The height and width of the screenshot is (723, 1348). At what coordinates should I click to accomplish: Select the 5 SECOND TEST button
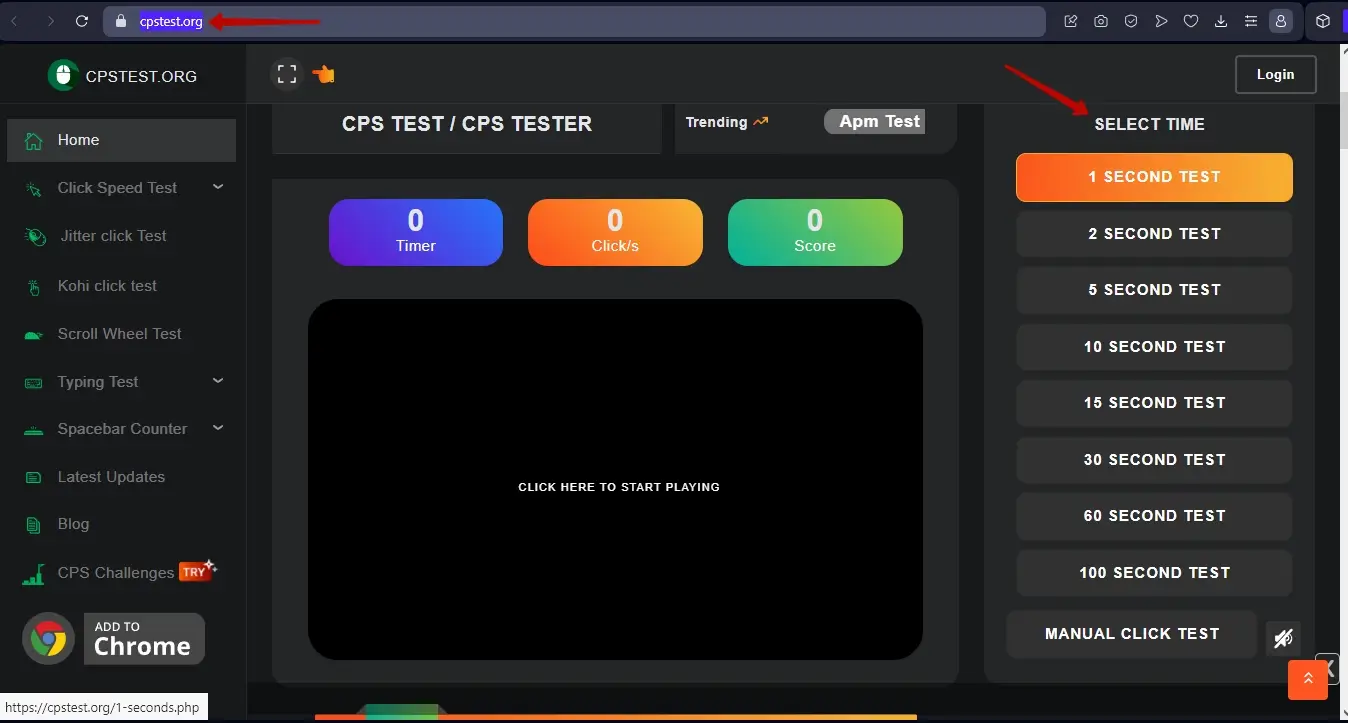click(1154, 290)
